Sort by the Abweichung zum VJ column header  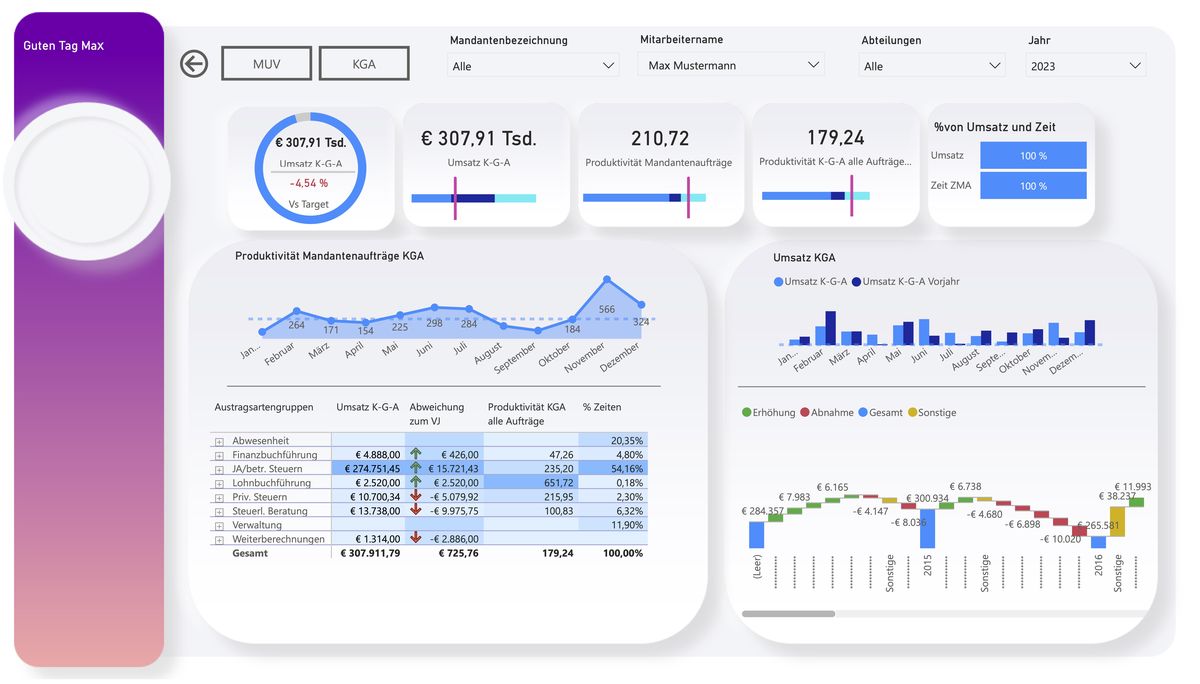[x=437, y=414]
